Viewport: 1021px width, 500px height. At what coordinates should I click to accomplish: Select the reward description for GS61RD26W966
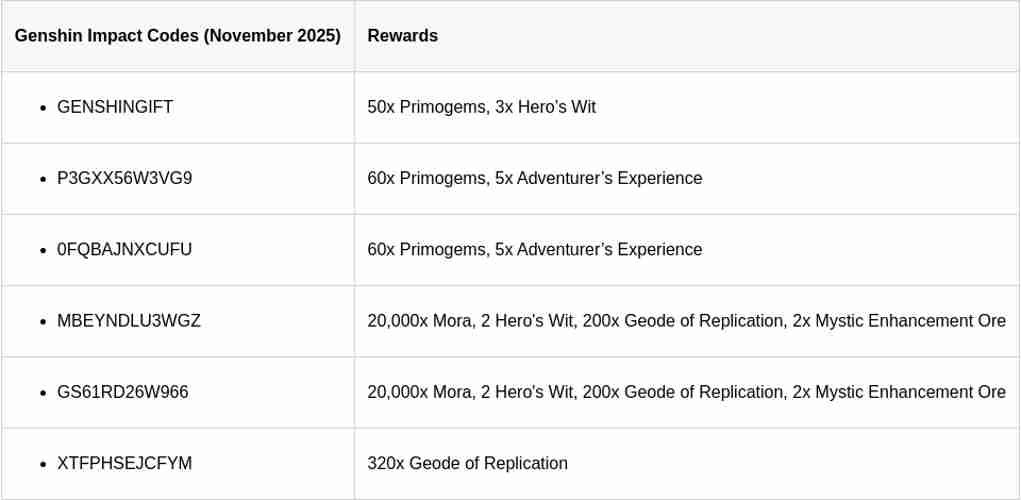click(686, 392)
